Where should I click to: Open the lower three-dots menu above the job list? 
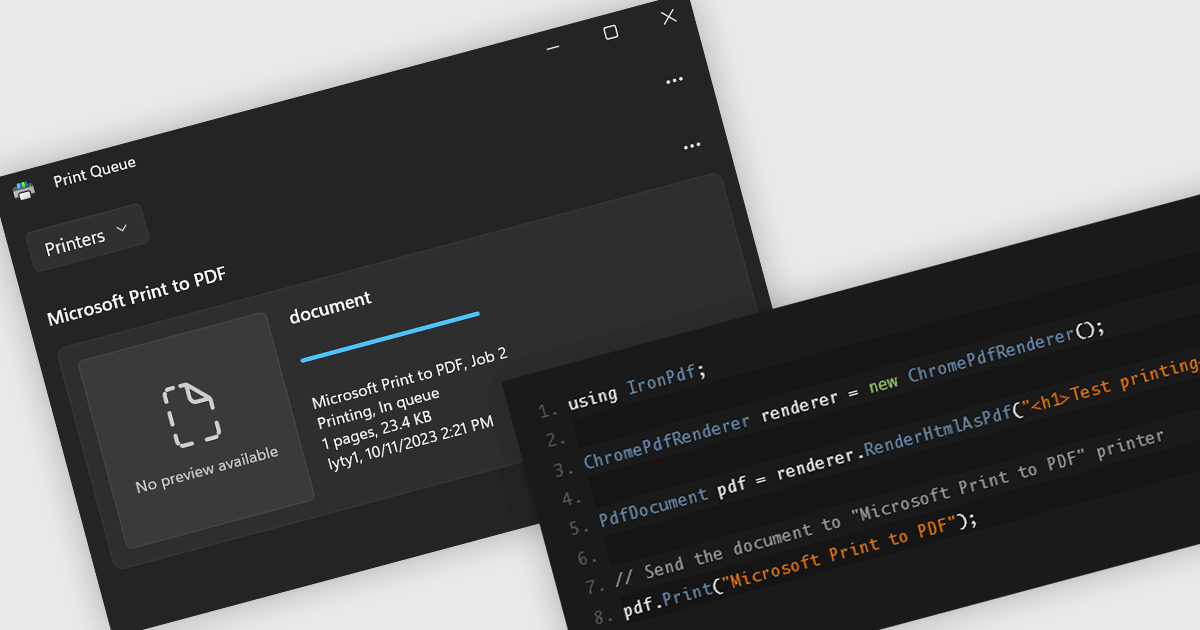(692, 147)
